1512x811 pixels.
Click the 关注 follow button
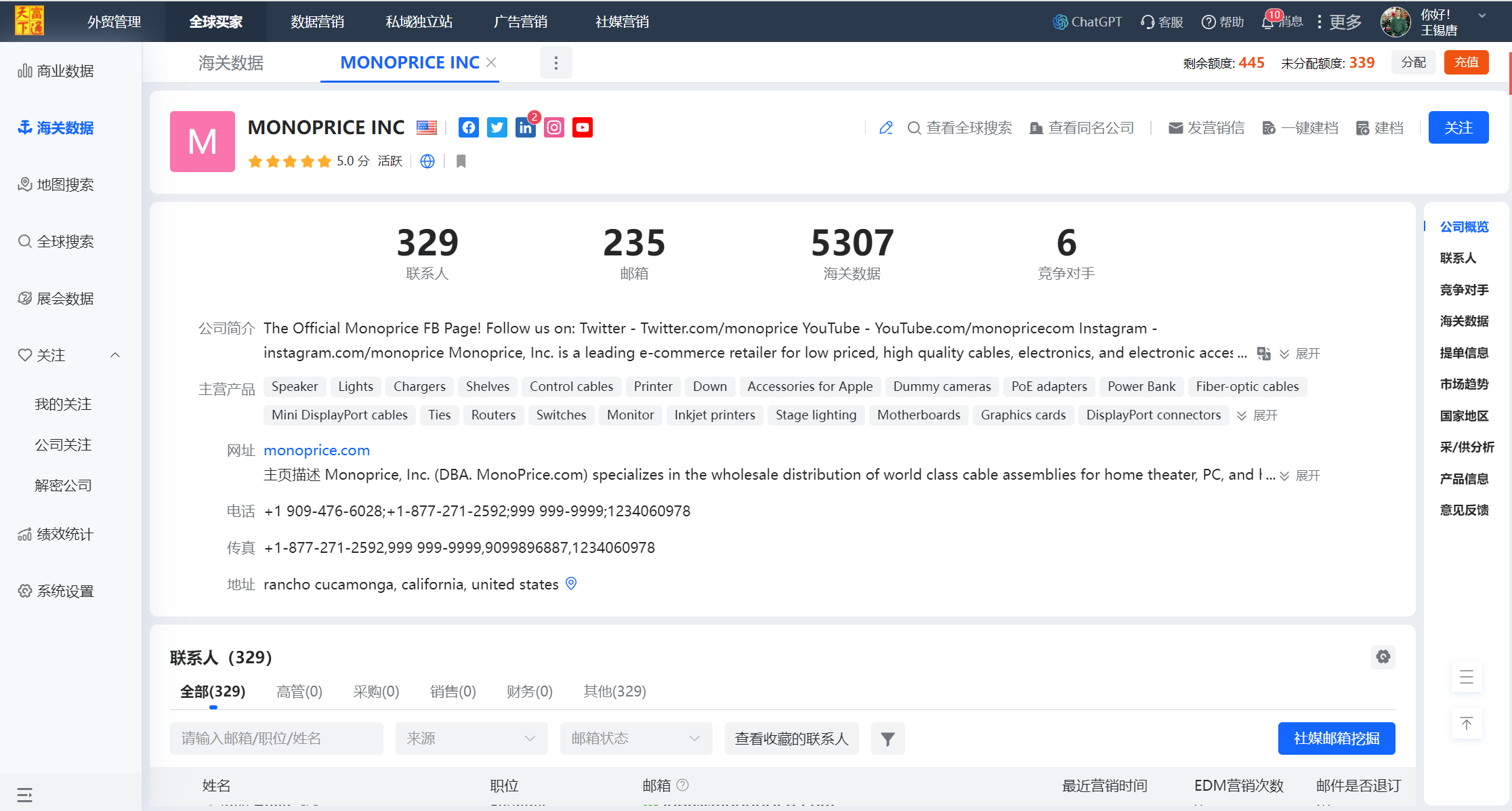tap(1458, 127)
